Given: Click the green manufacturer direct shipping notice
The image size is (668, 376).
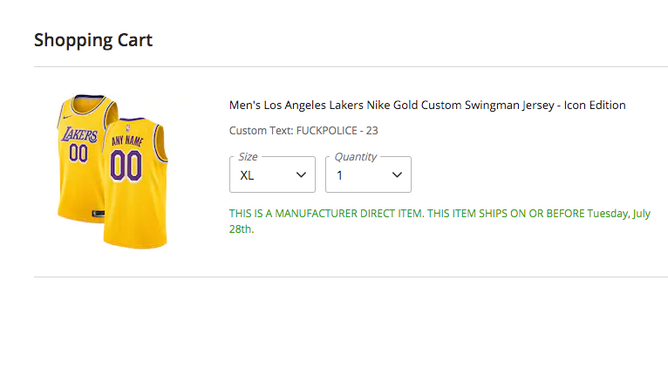Looking at the screenshot, I should click(x=440, y=221).
